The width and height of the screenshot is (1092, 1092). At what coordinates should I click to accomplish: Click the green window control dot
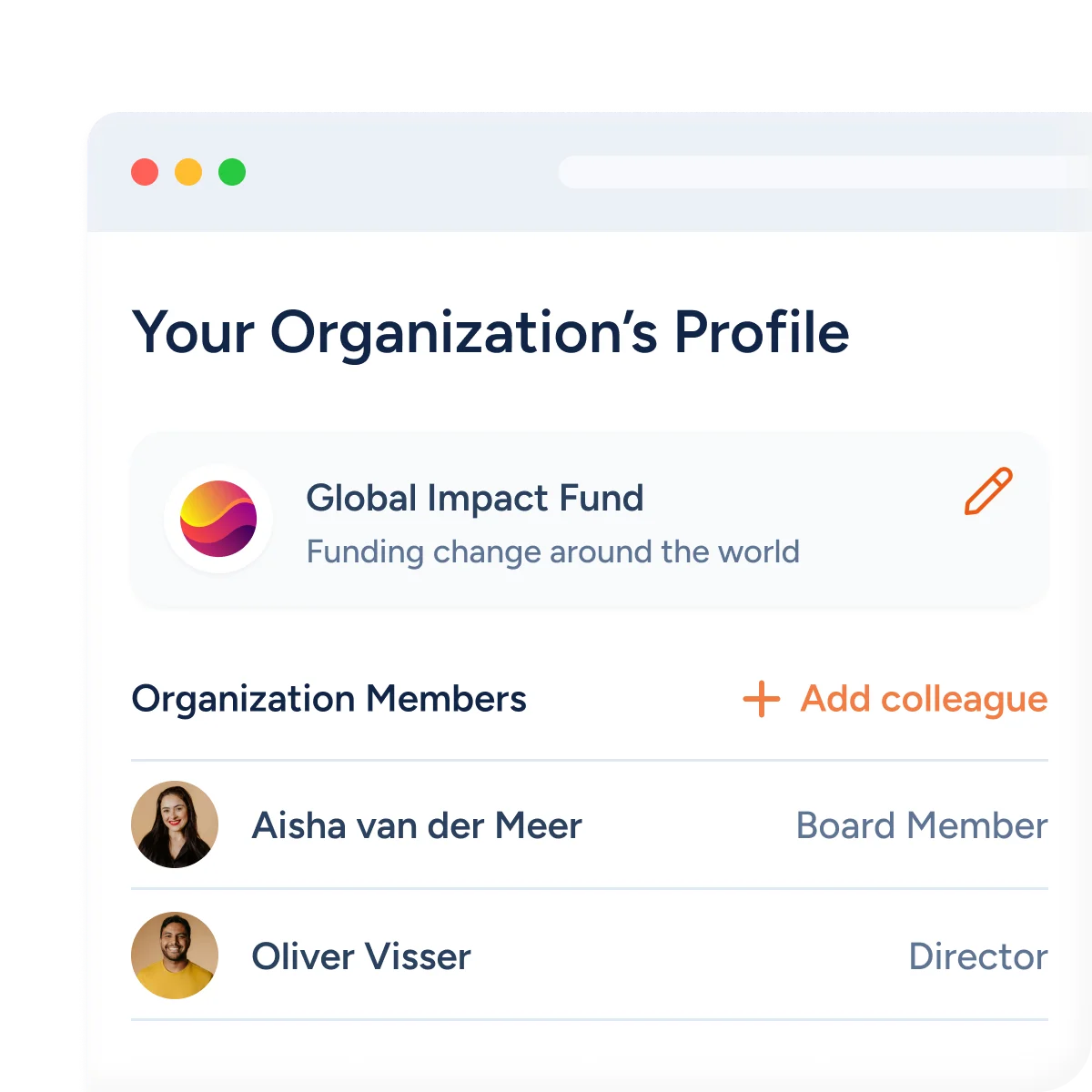pos(233,171)
